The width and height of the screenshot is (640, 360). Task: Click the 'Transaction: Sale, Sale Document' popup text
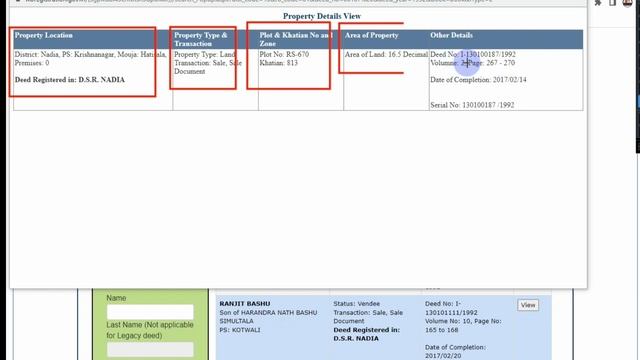coord(208,67)
